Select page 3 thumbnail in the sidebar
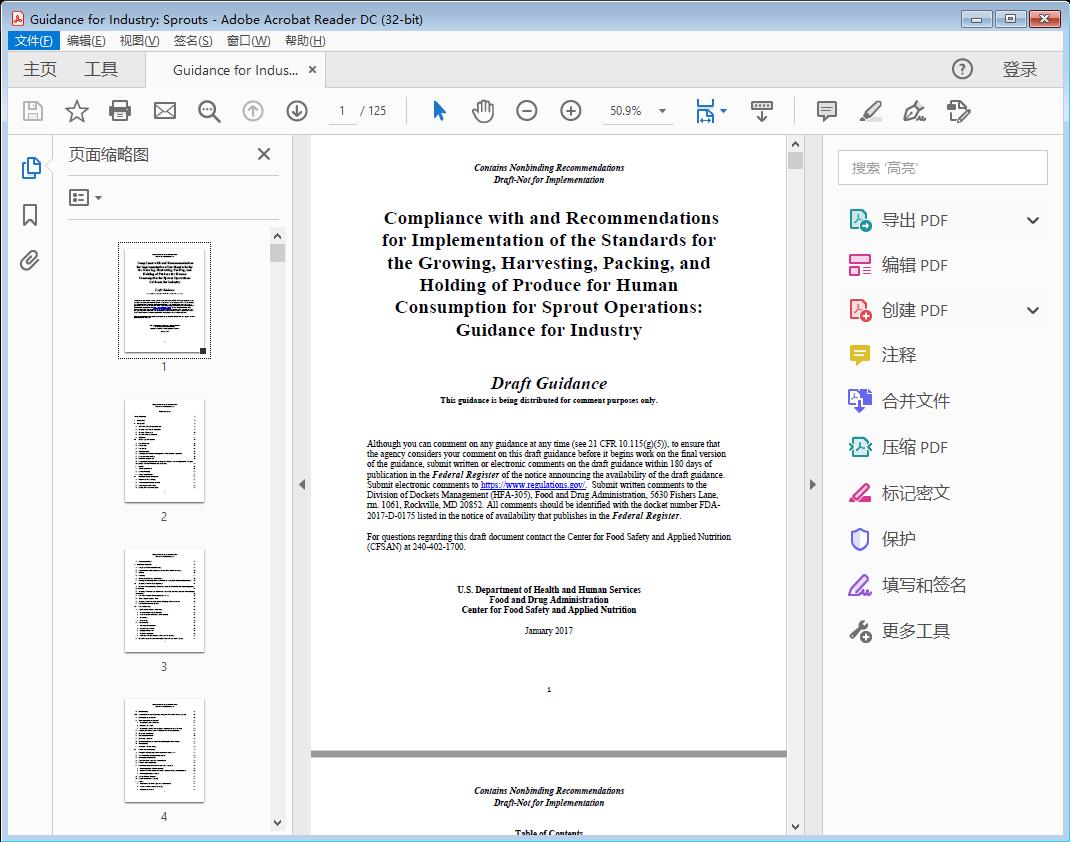Screen dimensions: 1070x842 pyautogui.click(x=164, y=600)
